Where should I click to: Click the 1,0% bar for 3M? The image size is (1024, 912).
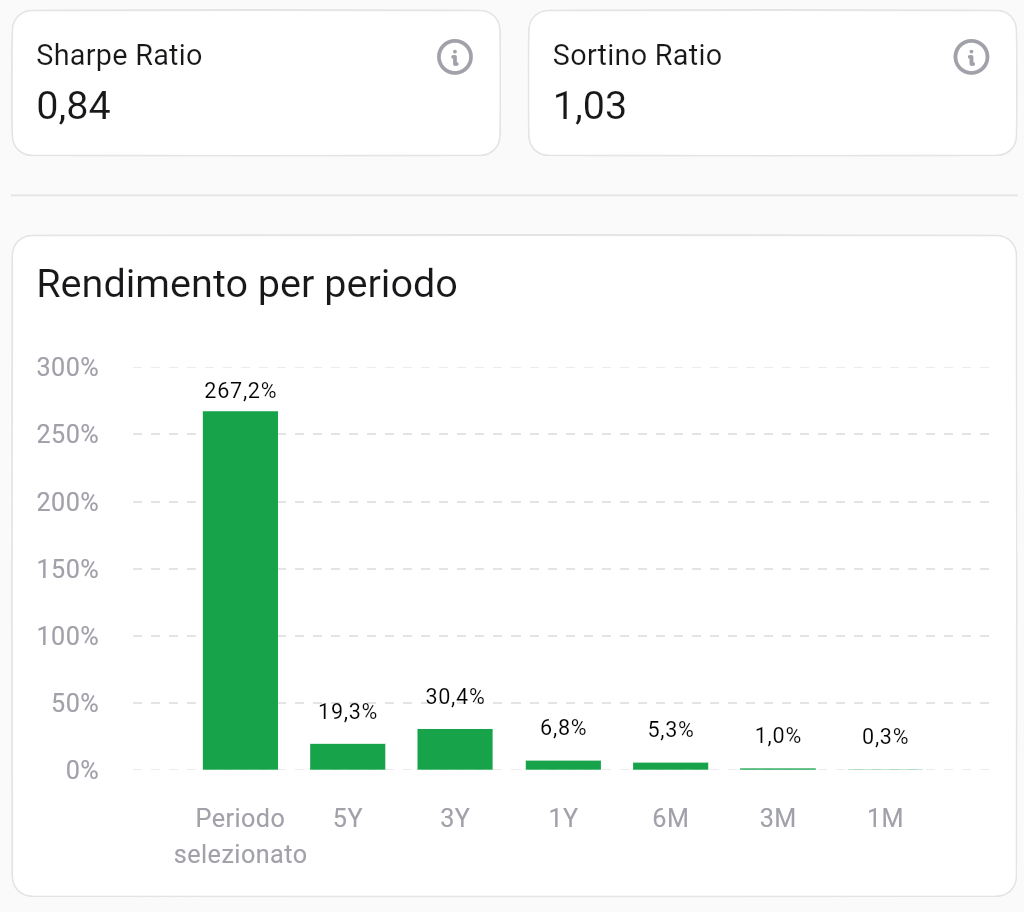[778, 768]
